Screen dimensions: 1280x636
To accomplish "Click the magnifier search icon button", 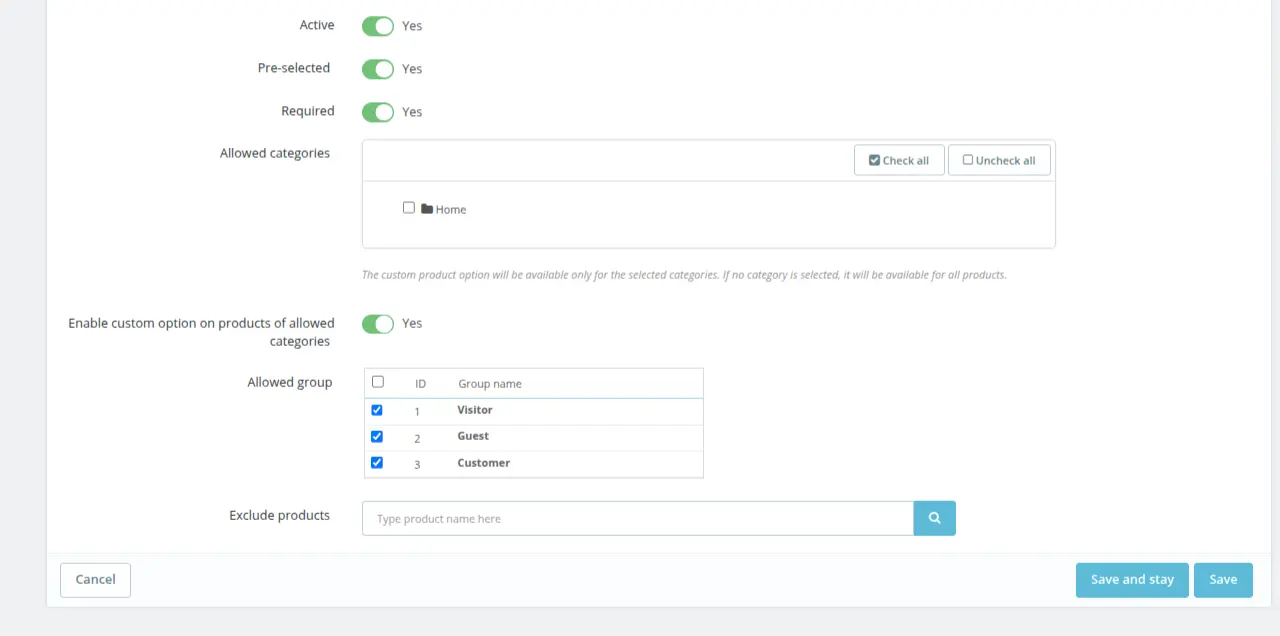I will tap(934, 518).
